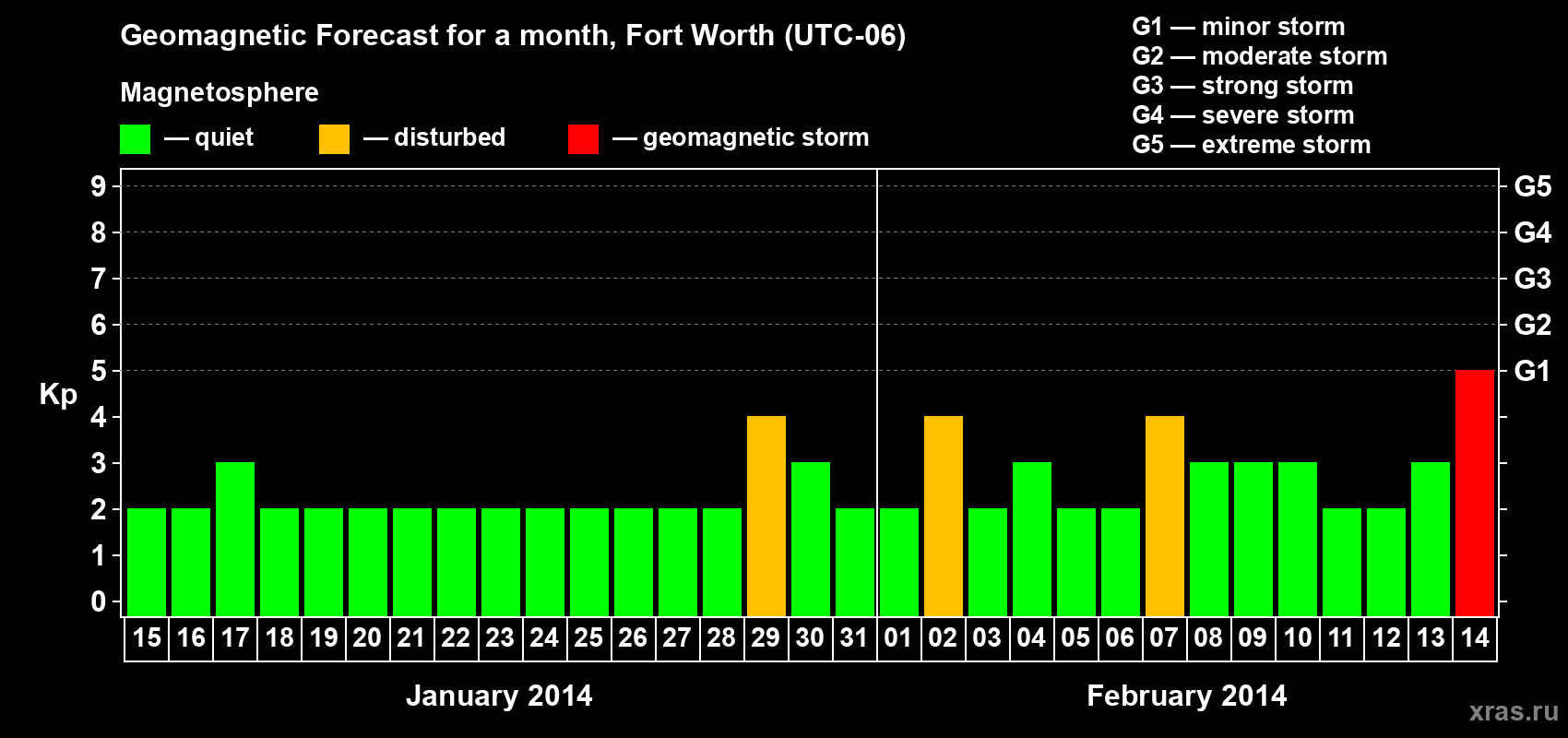Click the G5 right axis label
The height and width of the screenshot is (738, 1568).
1532,186
